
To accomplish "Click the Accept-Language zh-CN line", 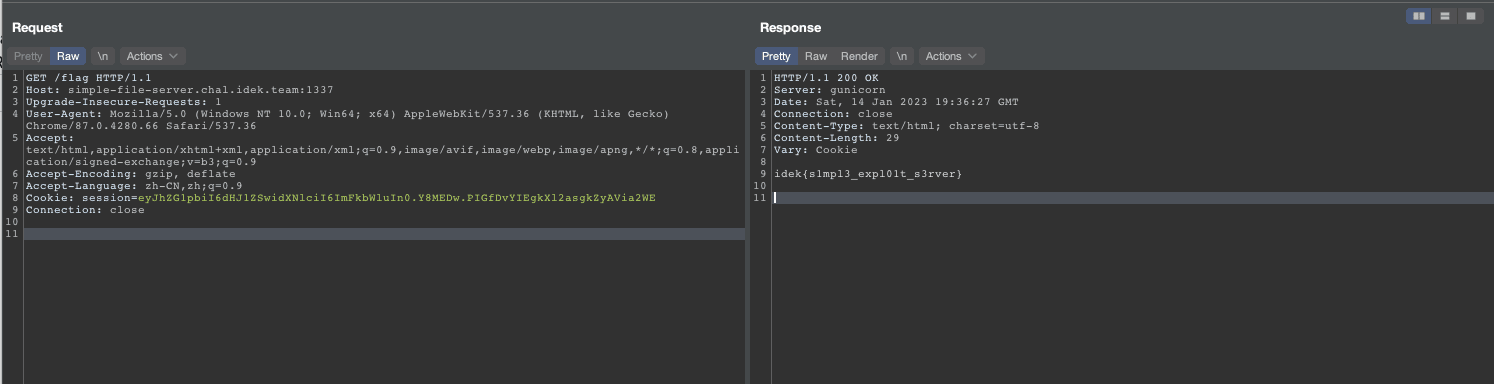I will (133, 186).
